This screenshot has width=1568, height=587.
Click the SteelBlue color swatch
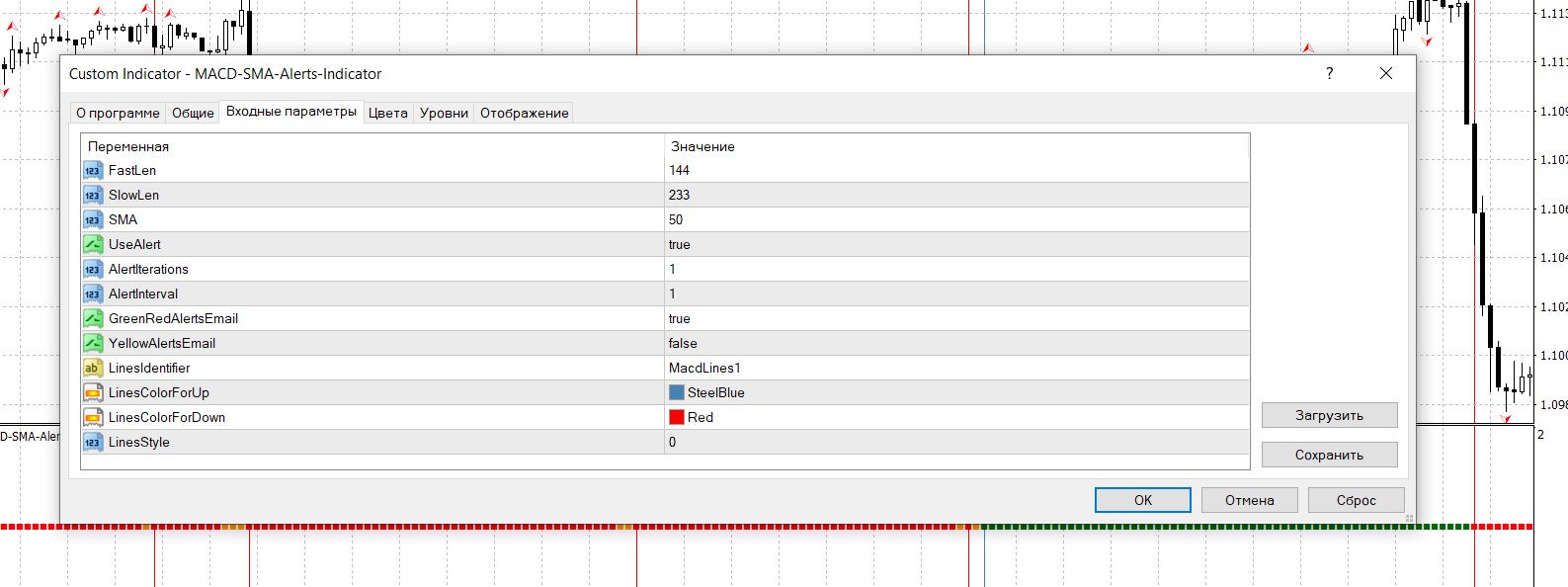[677, 392]
